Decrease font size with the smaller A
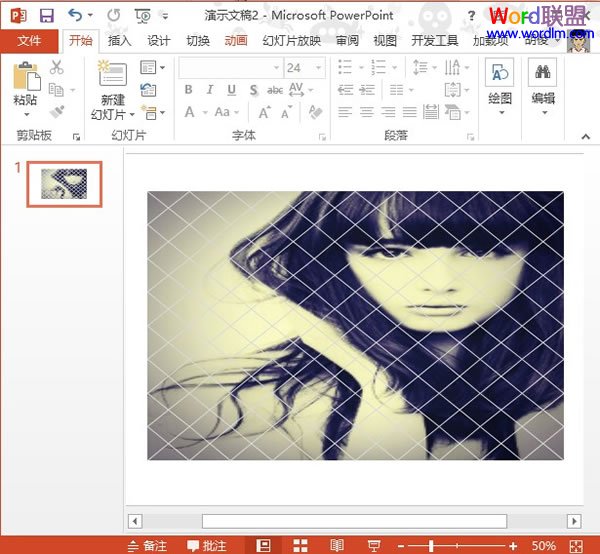 (286, 112)
